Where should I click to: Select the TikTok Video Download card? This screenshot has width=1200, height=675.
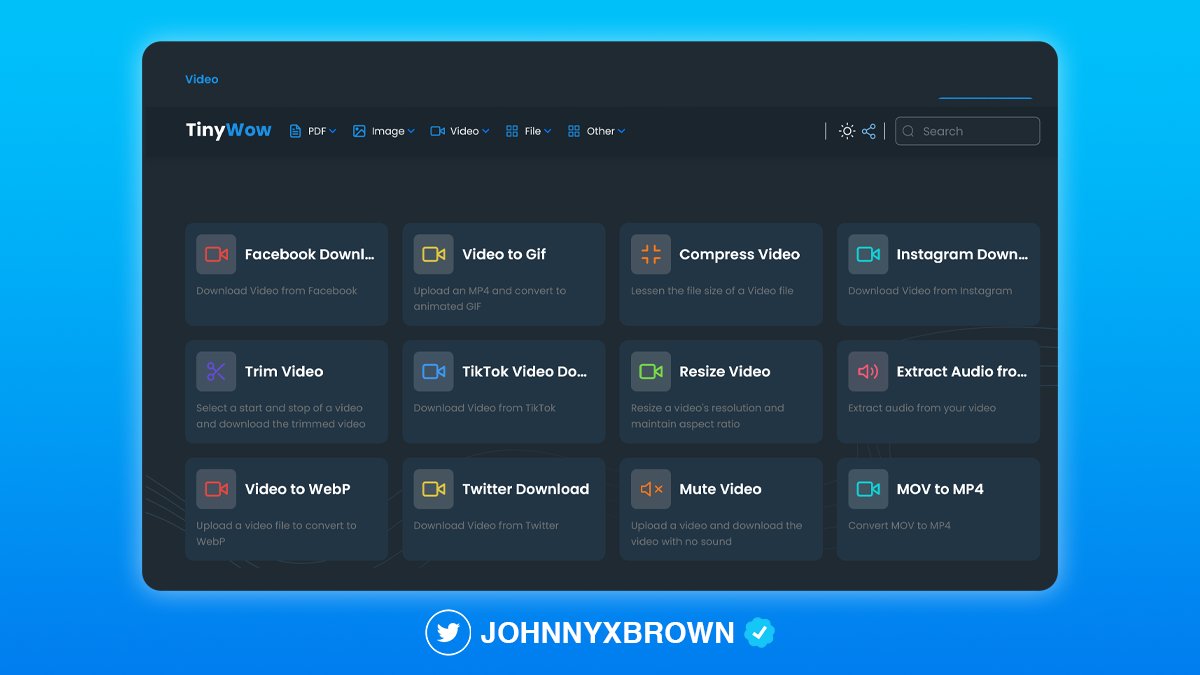pos(503,392)
